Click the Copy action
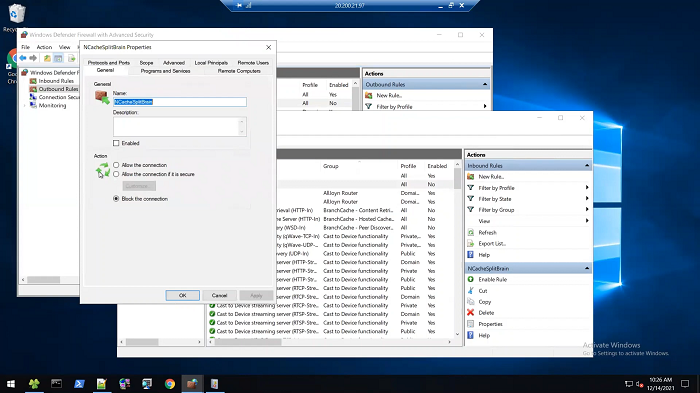This screenshot has height=393, width=700. [484, 302]
